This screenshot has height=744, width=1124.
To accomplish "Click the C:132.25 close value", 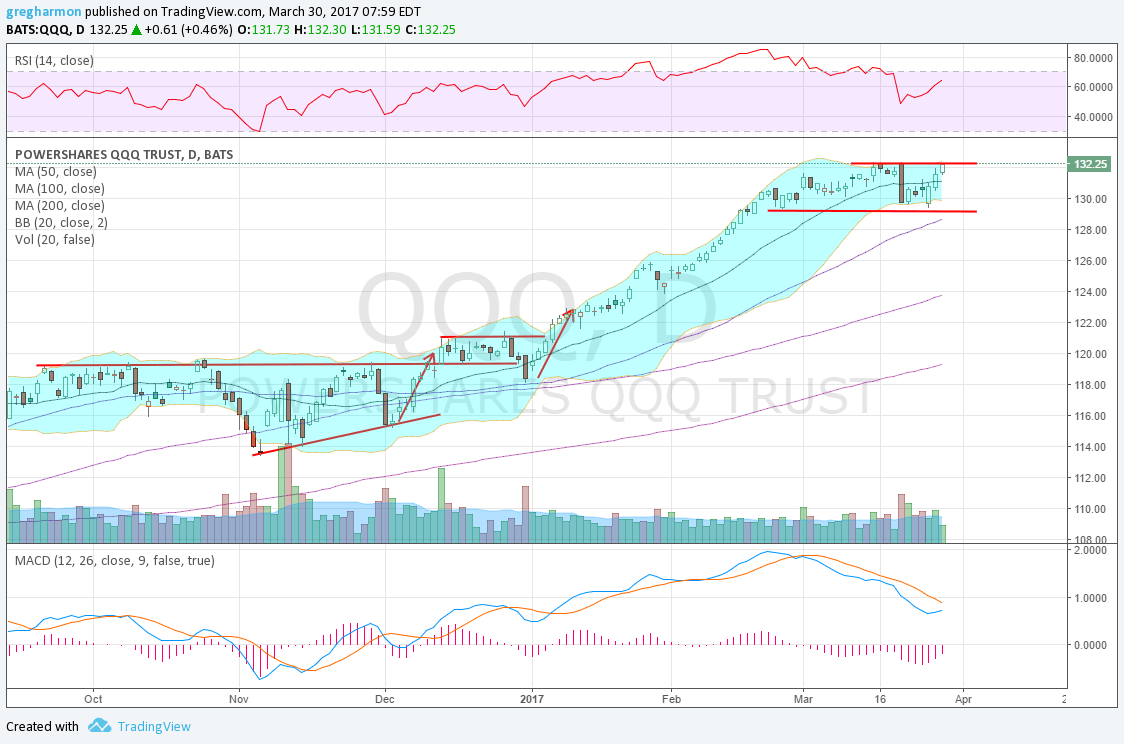I will coord(430,29).
